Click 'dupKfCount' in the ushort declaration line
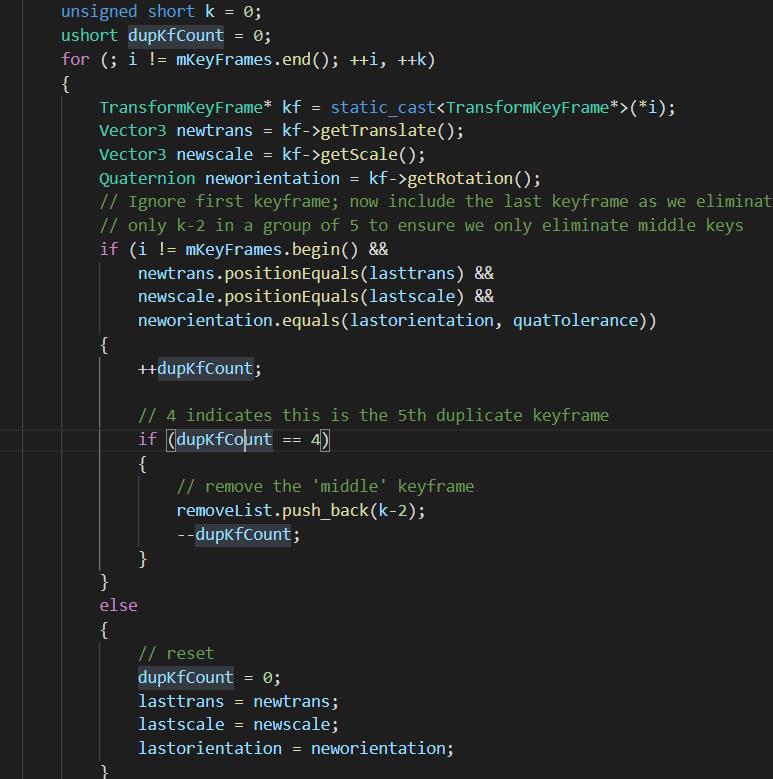The width and height of the screenshot is (773, 779). click(176, 35)
